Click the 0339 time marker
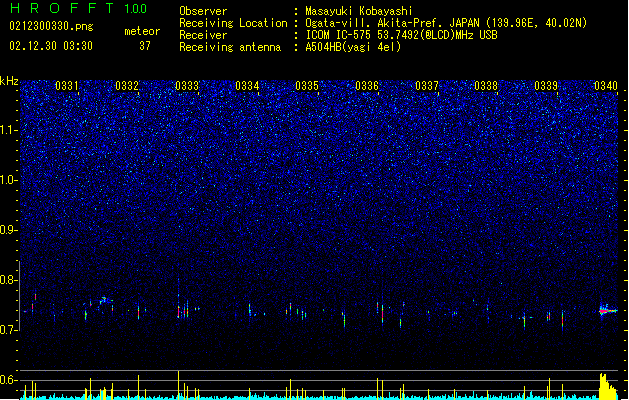Image resolution: width=629 pixels, height=400 pixels. point(546,86)
